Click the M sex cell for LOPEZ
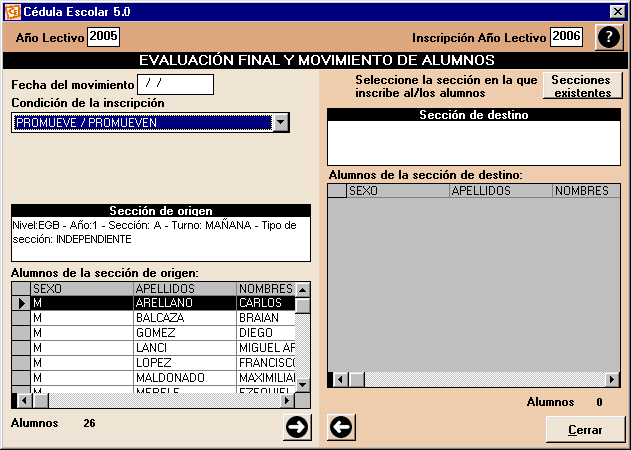This screenshot has height=450, width=631. (x=82, y=363)
